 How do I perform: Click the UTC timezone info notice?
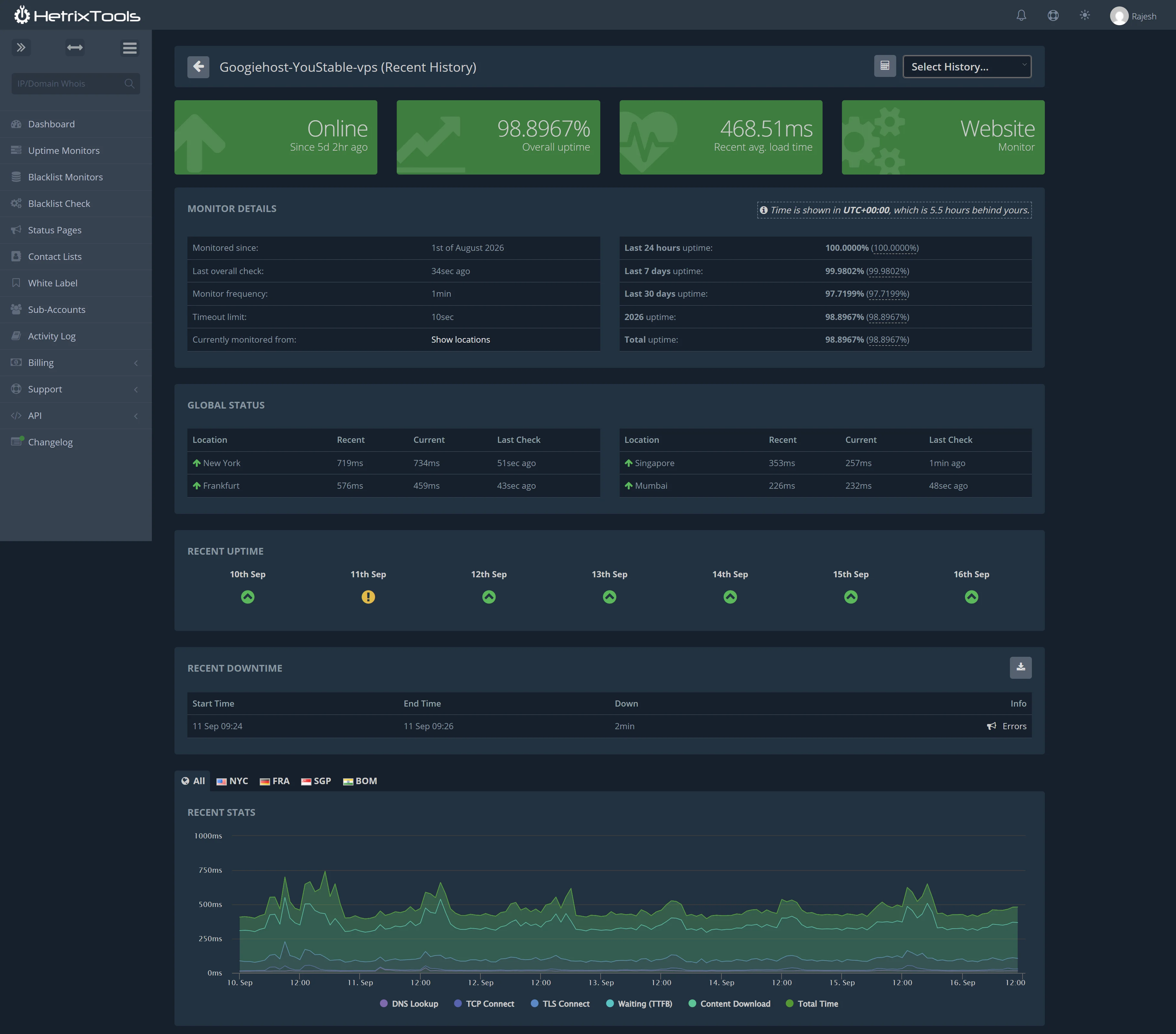[894, 210]
